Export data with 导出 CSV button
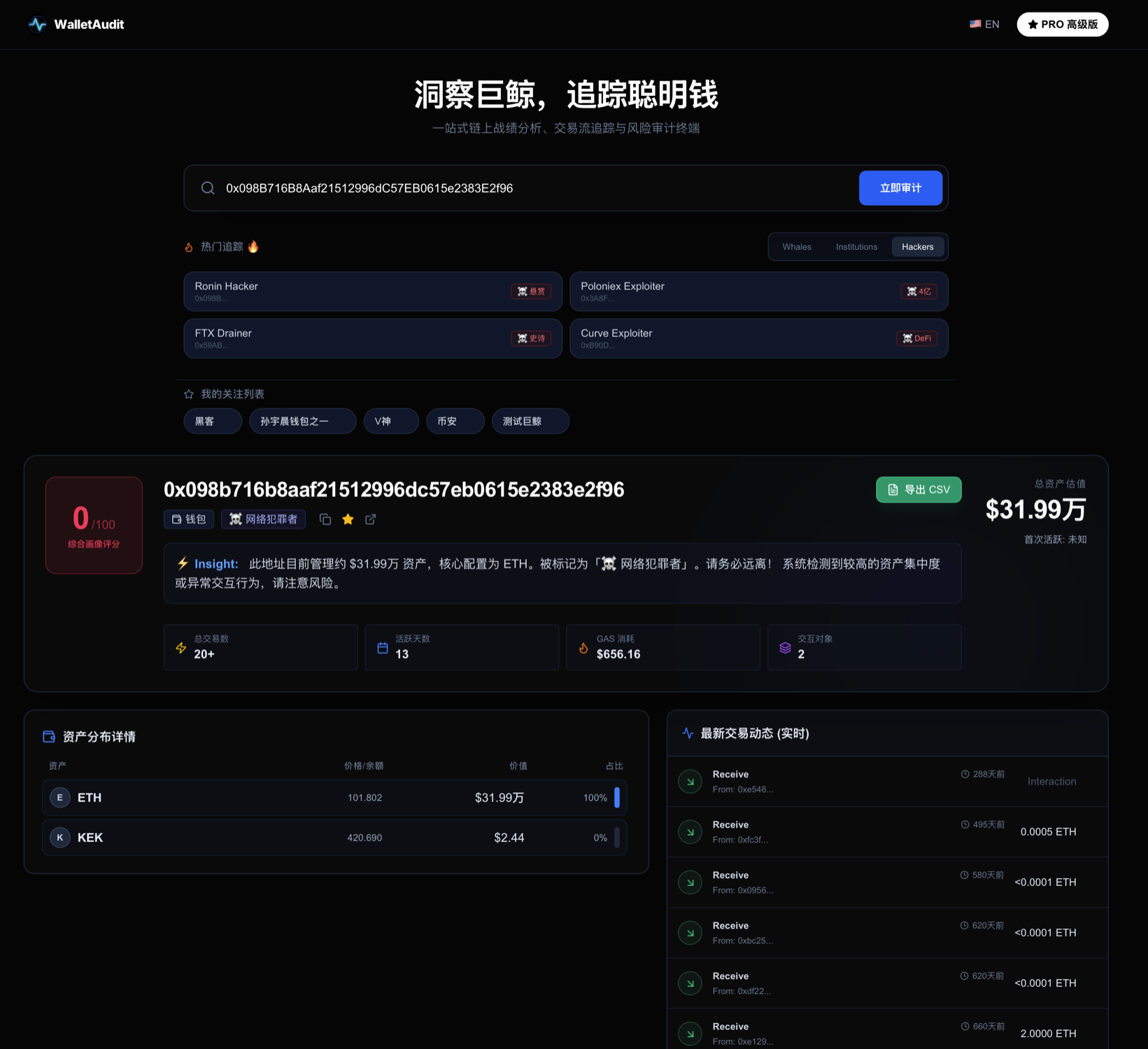Viewport: 1148px width, 1049px height. pyautogui.click(x=919, y=490)
